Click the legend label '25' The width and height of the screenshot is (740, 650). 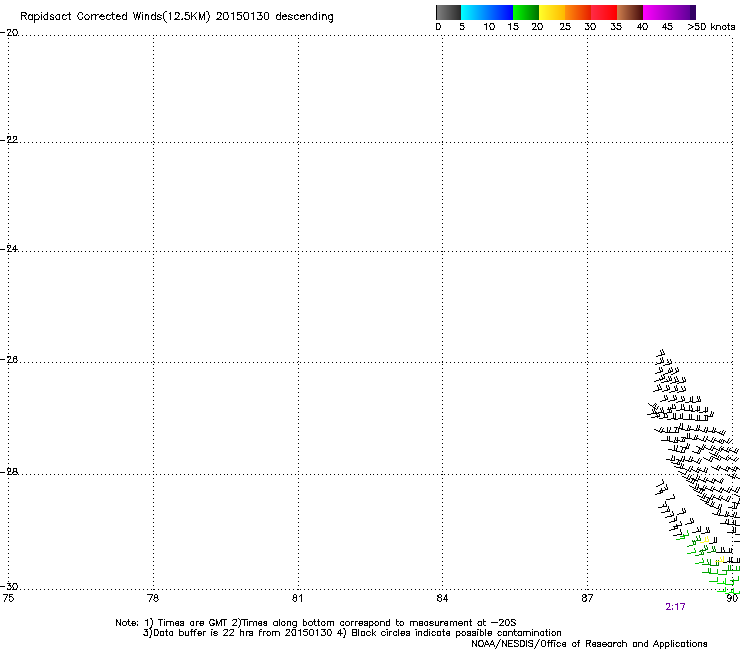pos(565,27)
